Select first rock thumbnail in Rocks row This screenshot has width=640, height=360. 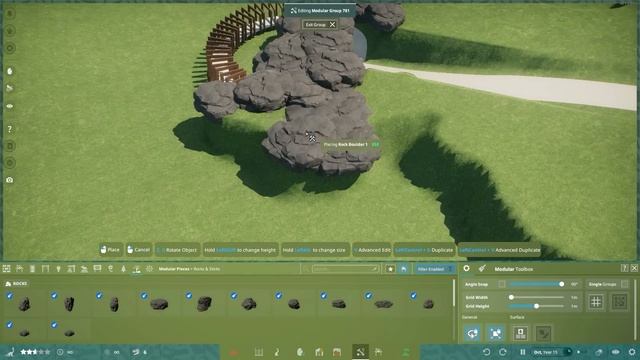pos(24,304)
